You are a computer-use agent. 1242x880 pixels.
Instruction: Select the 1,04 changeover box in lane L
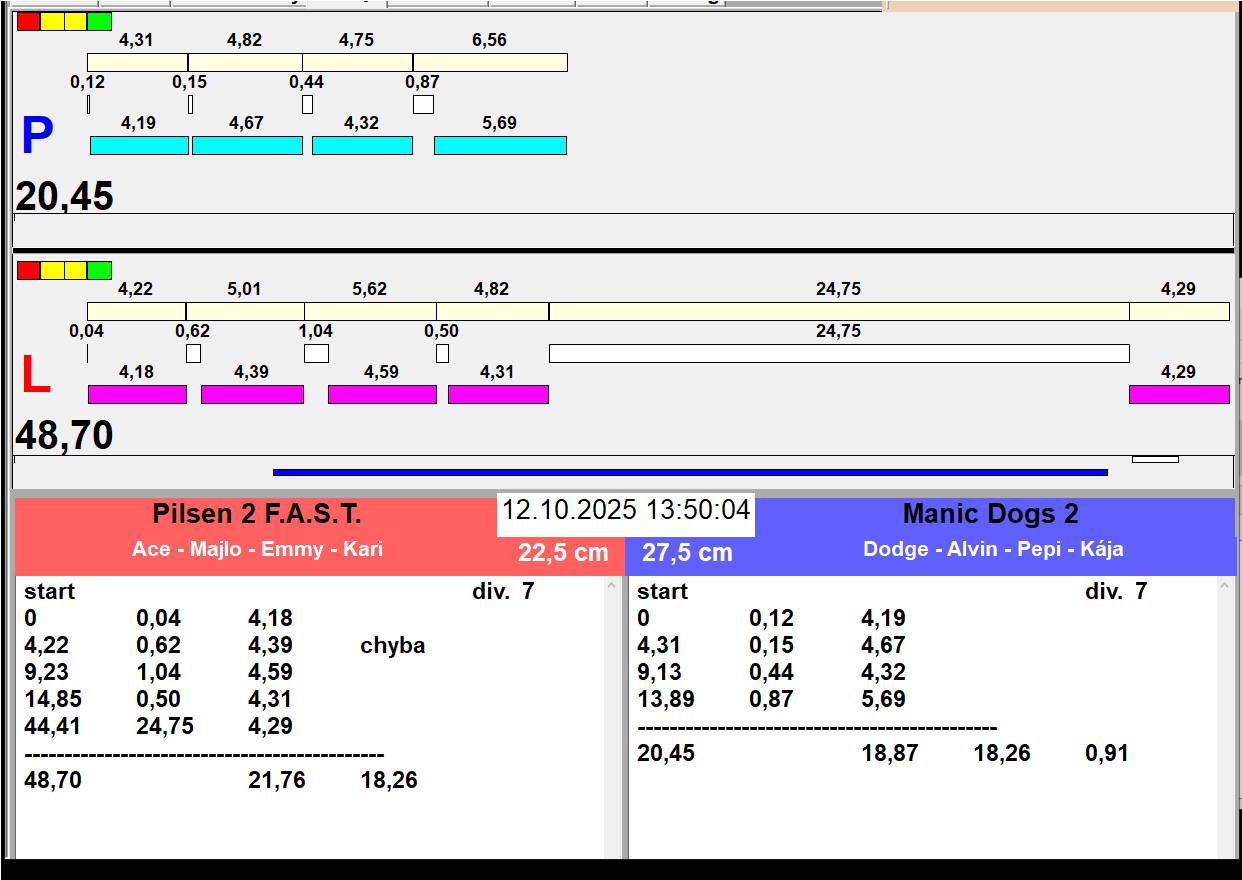tap(316, 353)
